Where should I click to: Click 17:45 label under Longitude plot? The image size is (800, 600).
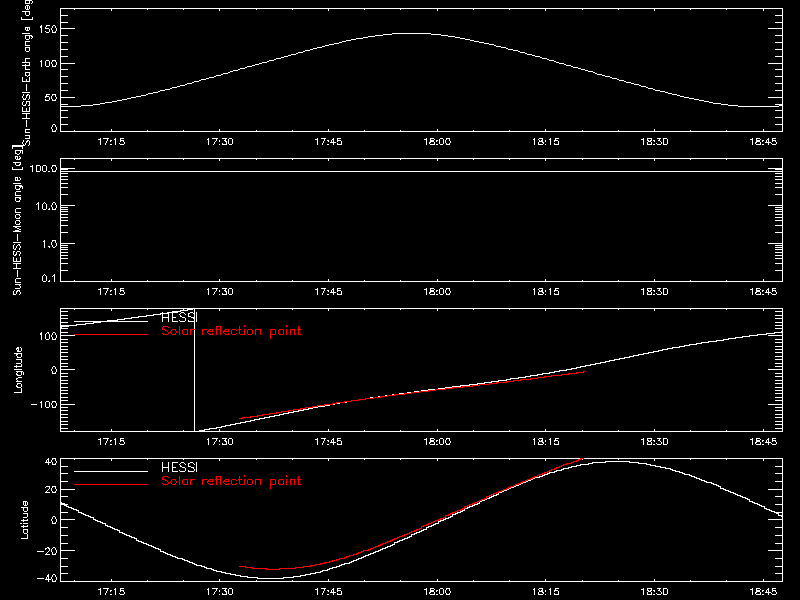329,442
